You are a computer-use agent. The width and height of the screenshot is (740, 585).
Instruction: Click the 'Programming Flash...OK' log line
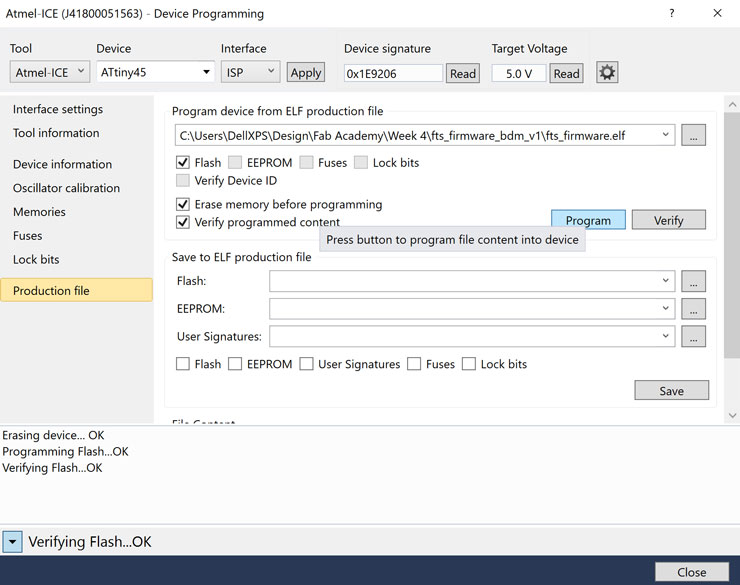(65, 451)
